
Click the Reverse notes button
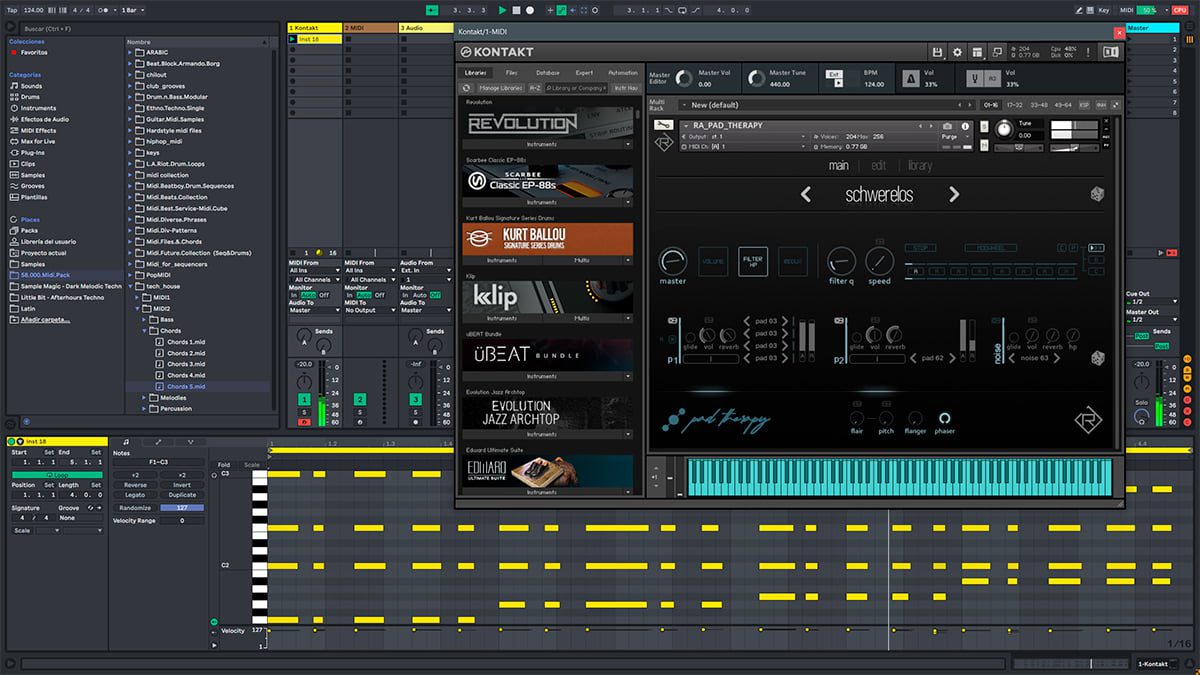pos(135,485)
